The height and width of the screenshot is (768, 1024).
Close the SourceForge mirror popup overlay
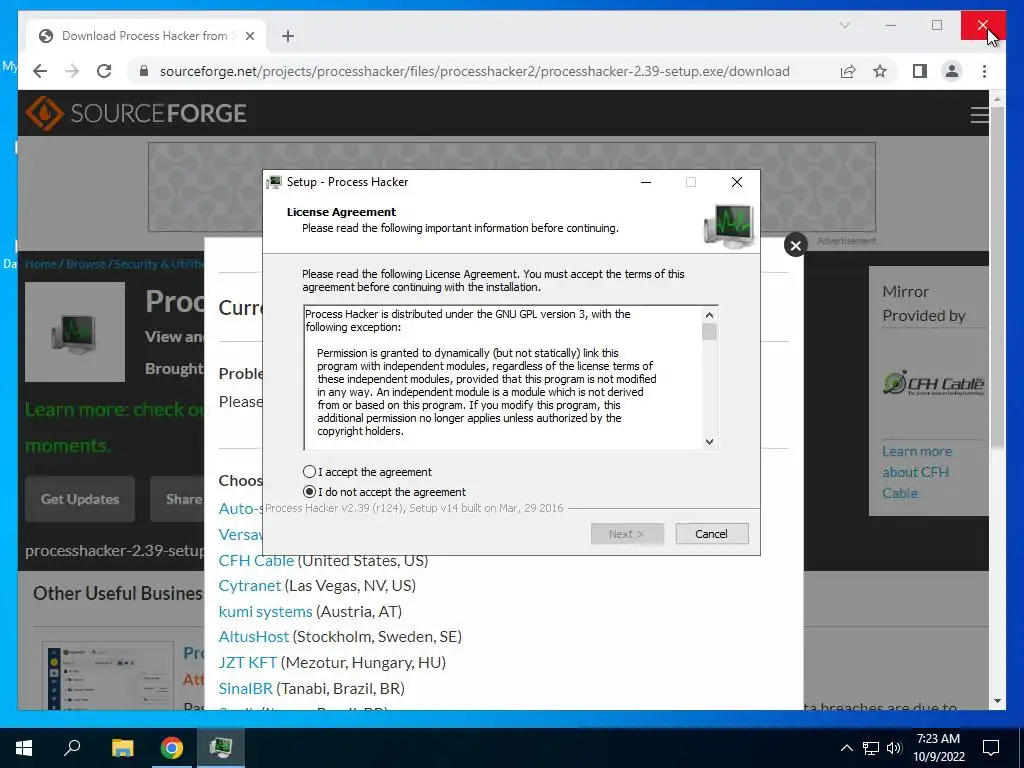point(795,246)
